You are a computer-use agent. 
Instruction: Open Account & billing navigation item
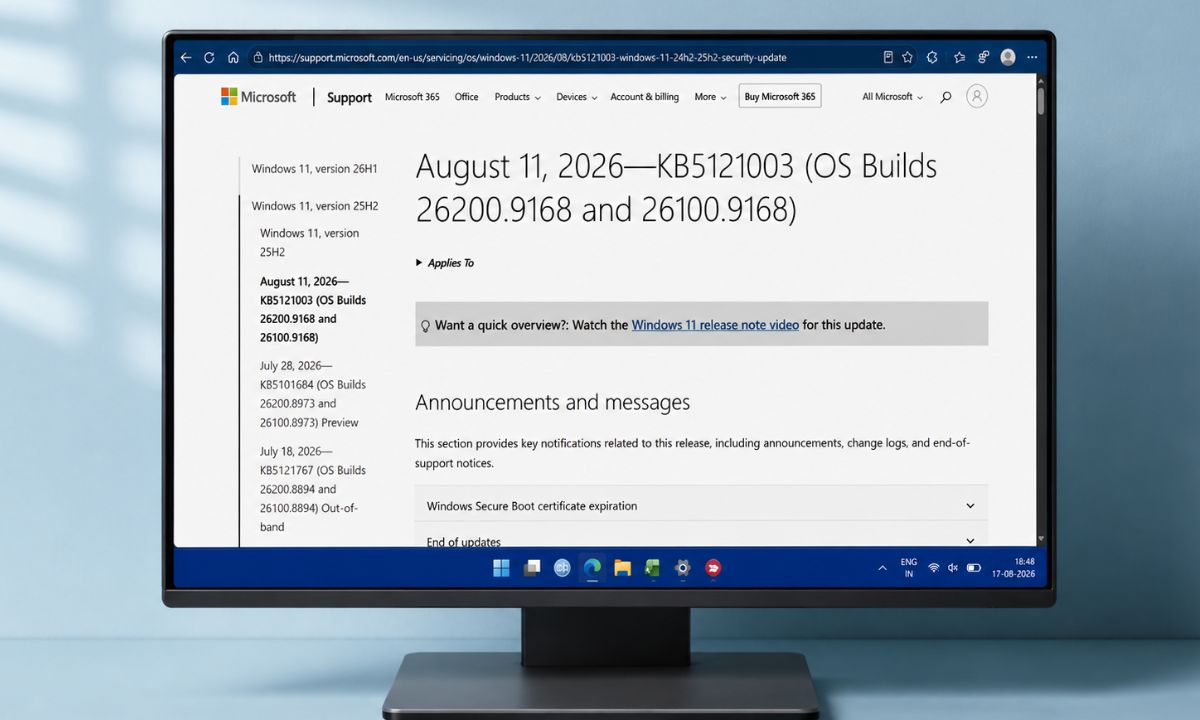[x=644, y=97]
